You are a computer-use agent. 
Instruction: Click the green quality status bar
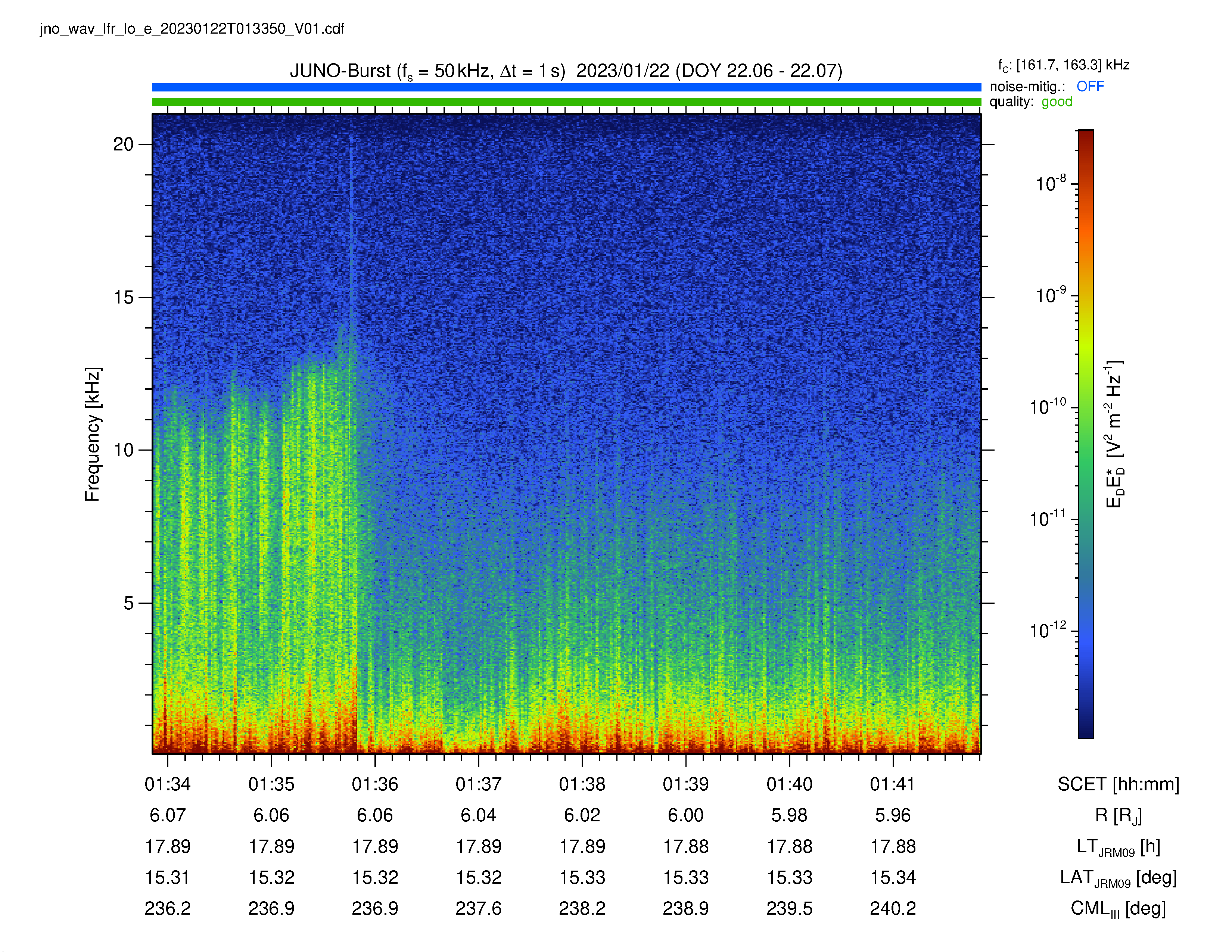[566, 102]
